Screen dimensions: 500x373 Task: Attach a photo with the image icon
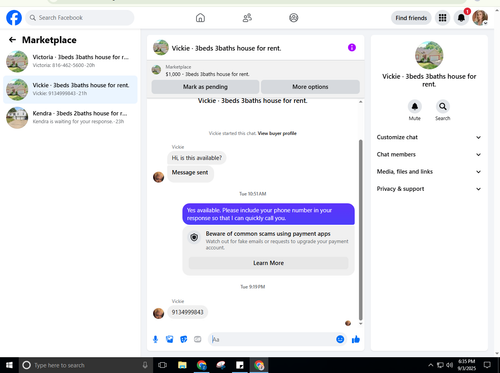point(170,339)
